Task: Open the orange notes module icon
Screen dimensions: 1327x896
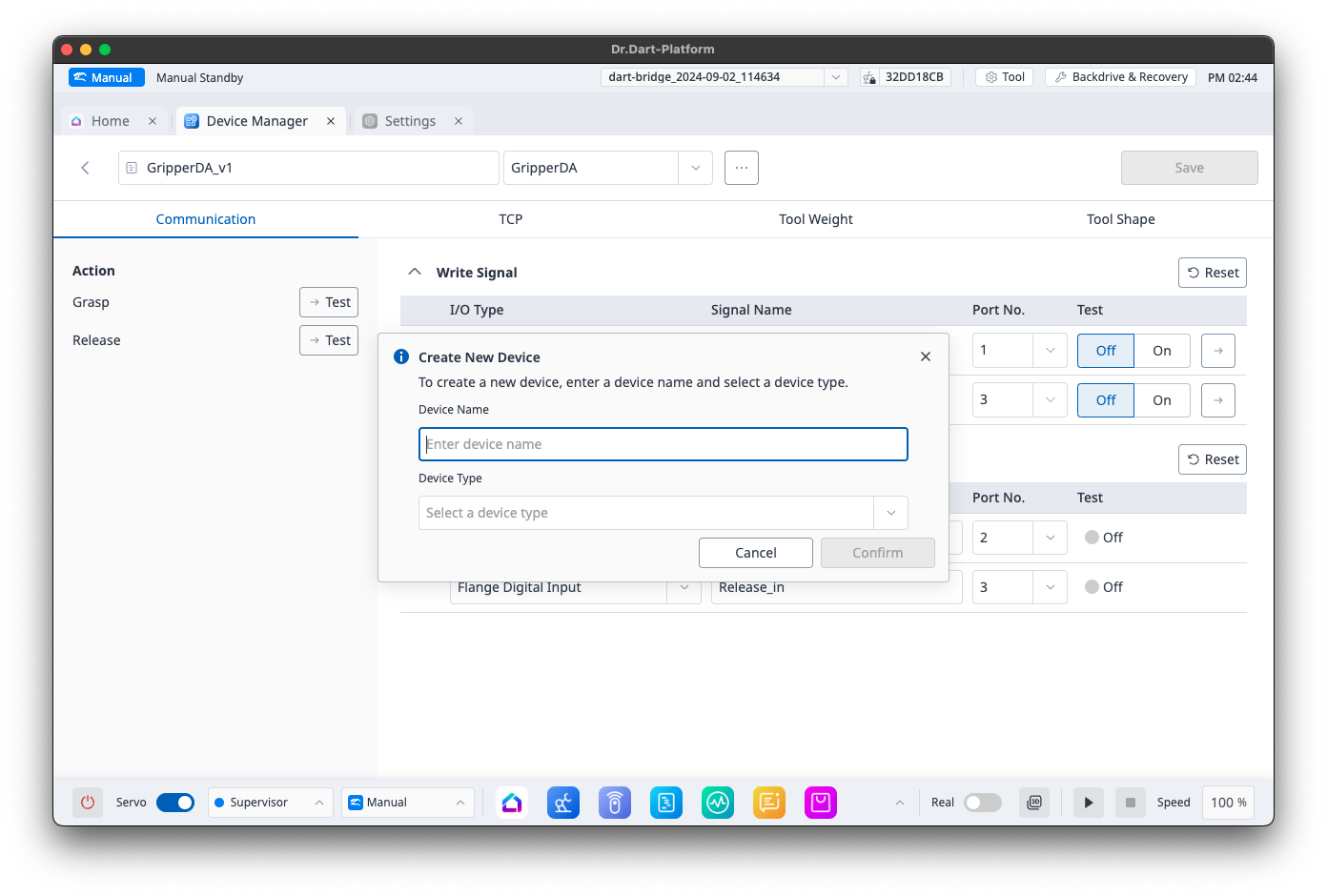Action: (x=769, y=803)
